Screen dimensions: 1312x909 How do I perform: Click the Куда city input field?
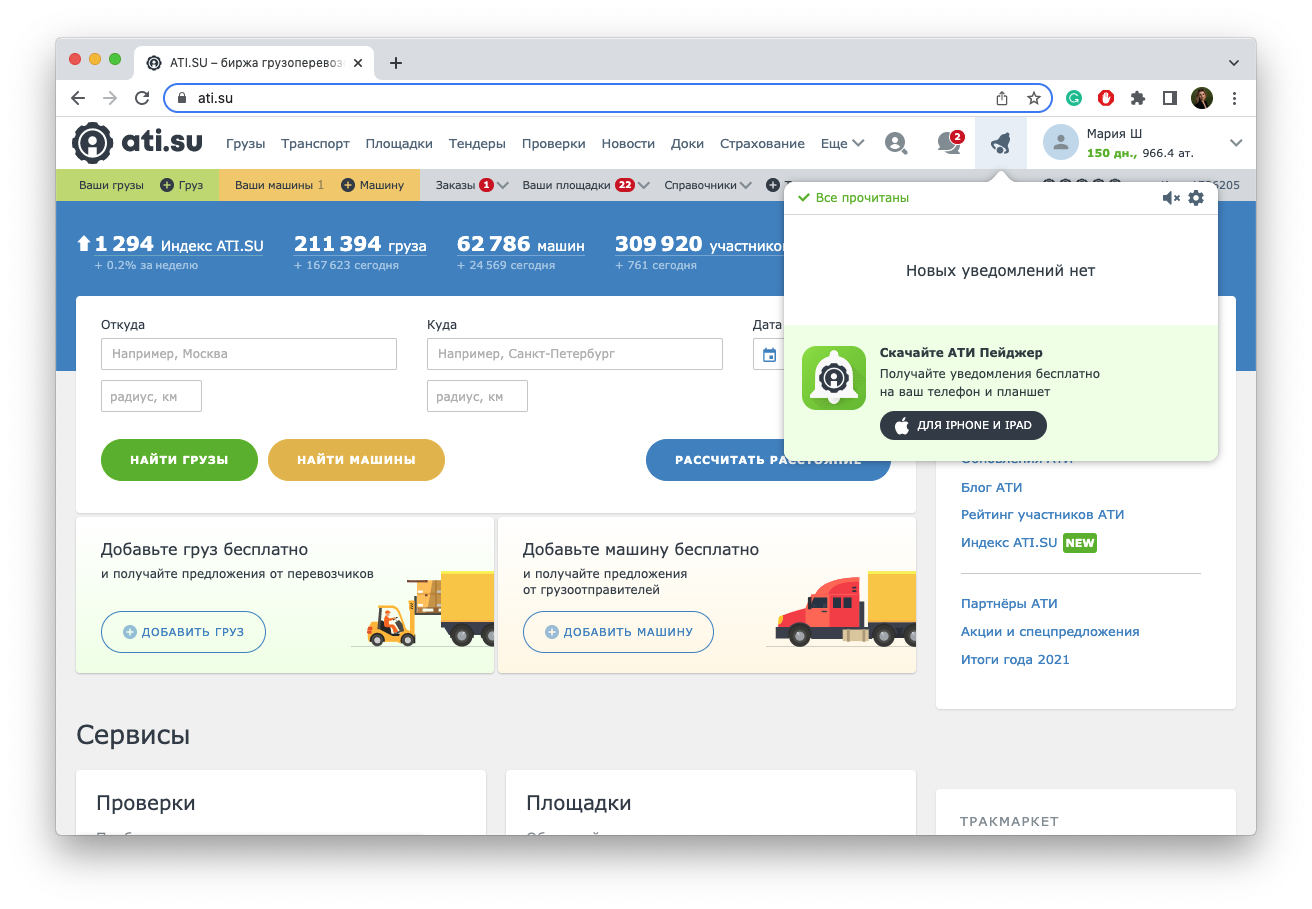[x=575, y=354]
